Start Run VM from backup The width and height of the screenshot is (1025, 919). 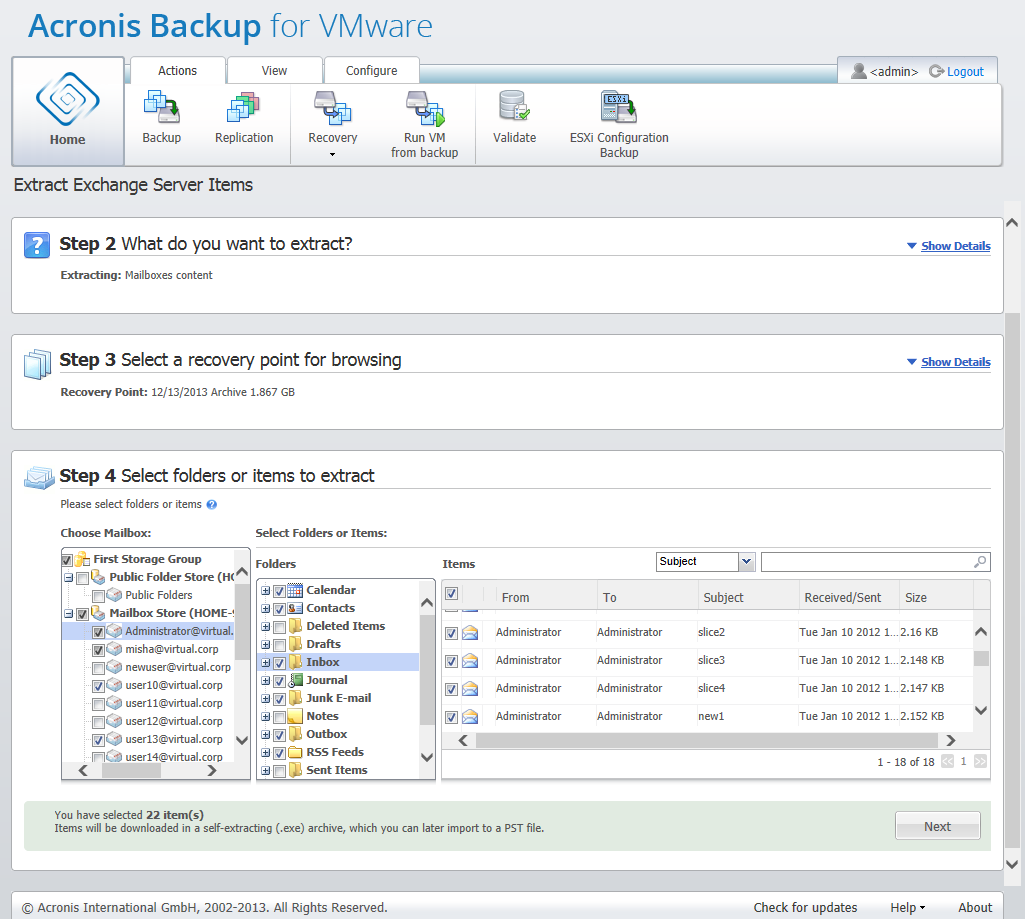tap(425, 108)
